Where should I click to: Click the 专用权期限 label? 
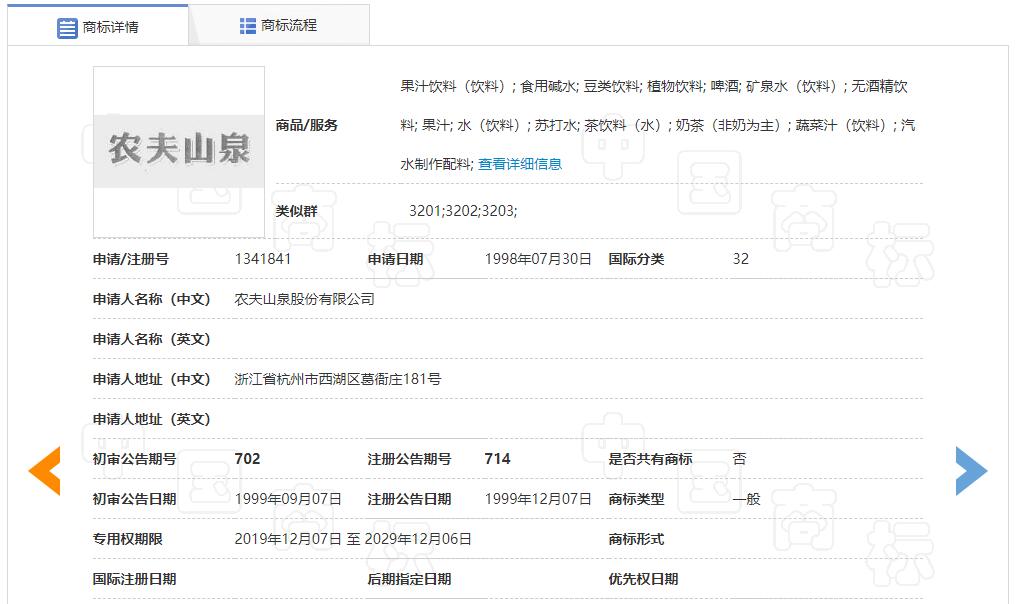pos(127,539)
